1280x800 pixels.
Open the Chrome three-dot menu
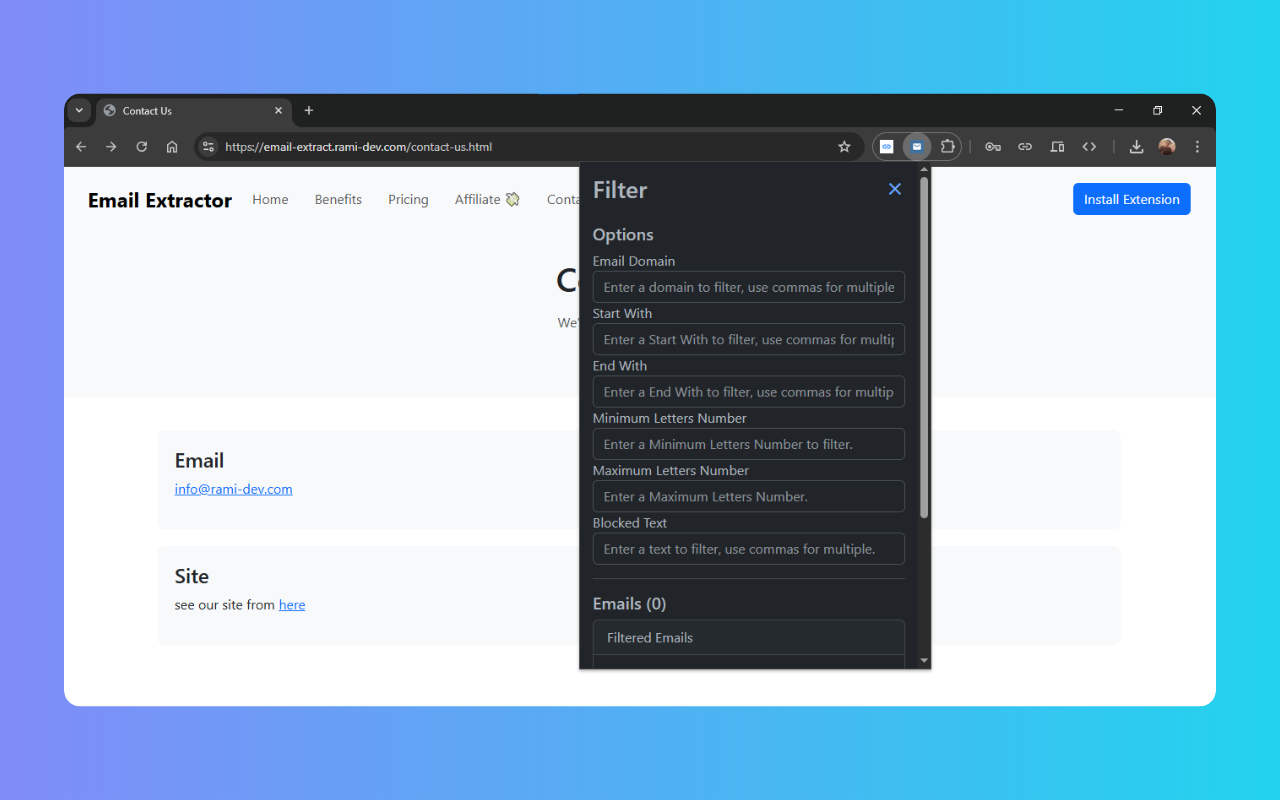pyautogui.click(x=1197, y=147)
